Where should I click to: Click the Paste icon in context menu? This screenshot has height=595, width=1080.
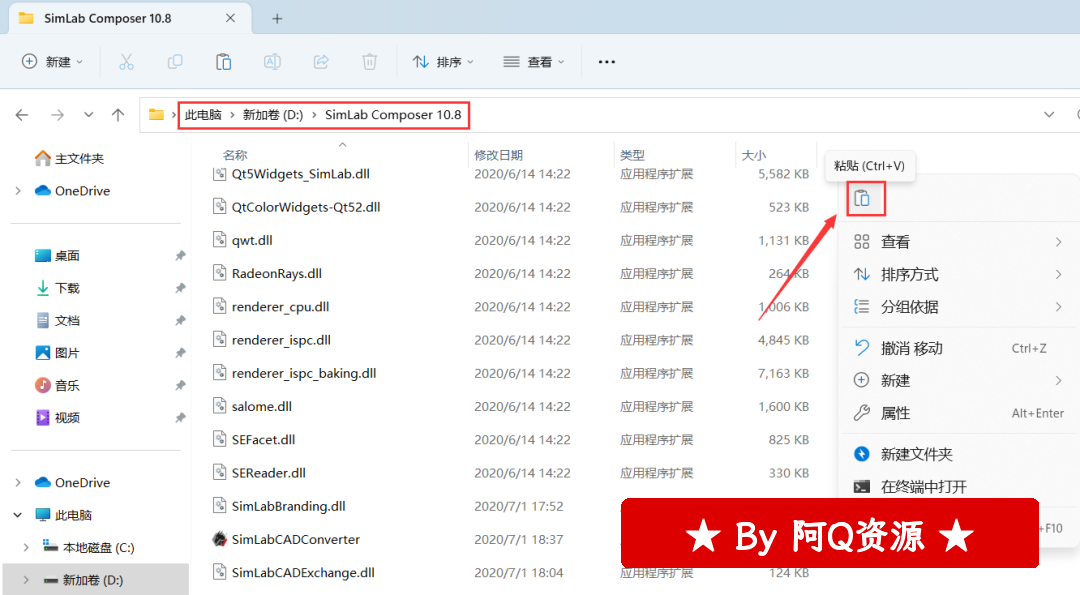[x=862, y=198]
